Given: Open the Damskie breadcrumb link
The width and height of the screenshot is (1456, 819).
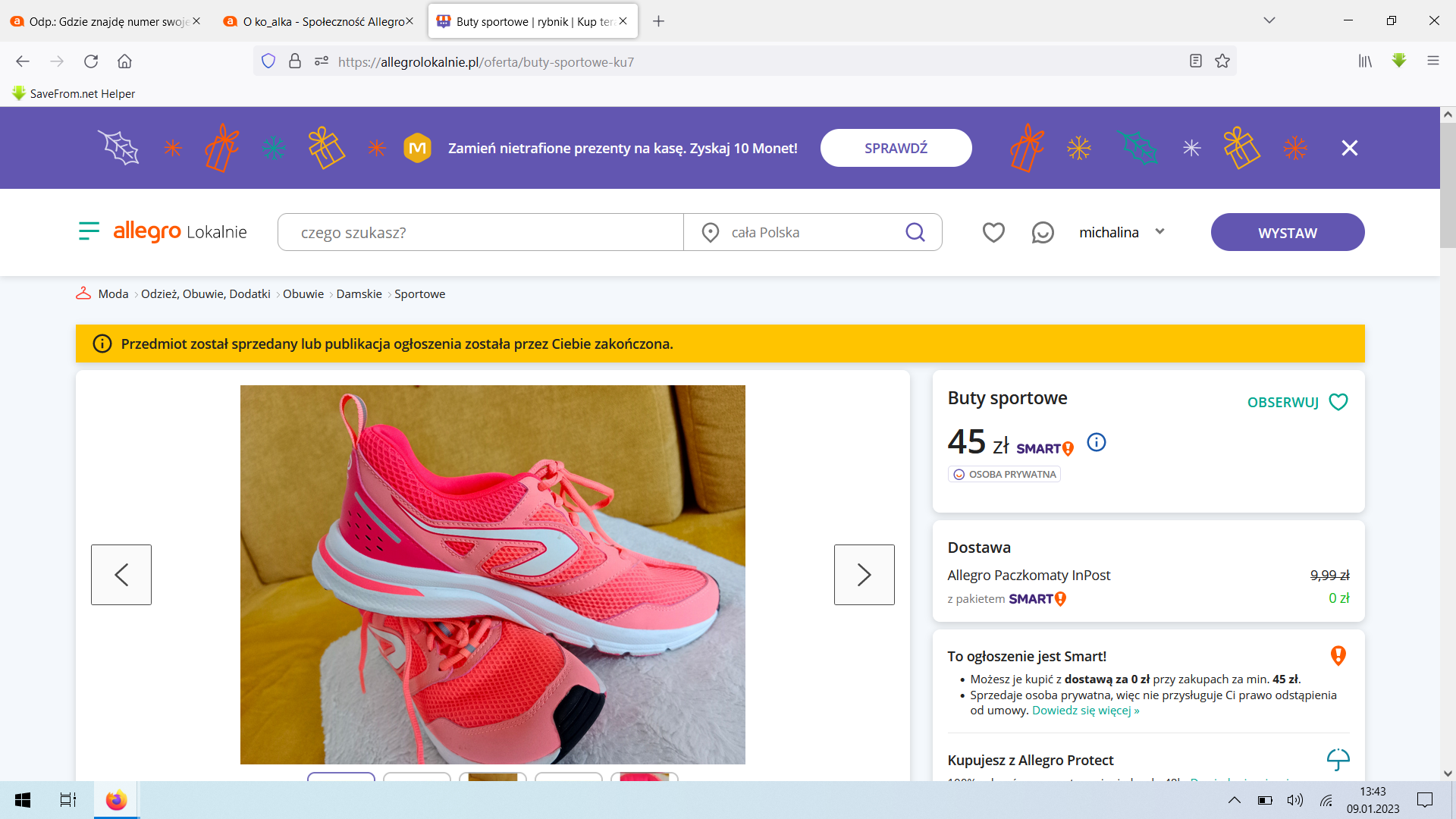Looking at the screenshot, I should click(x=359, y=294).
